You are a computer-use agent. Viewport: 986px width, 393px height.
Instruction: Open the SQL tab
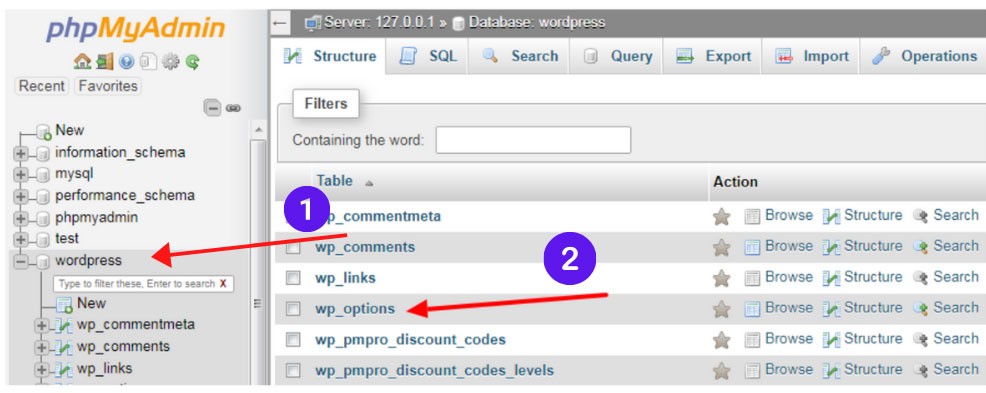point(428,56)
